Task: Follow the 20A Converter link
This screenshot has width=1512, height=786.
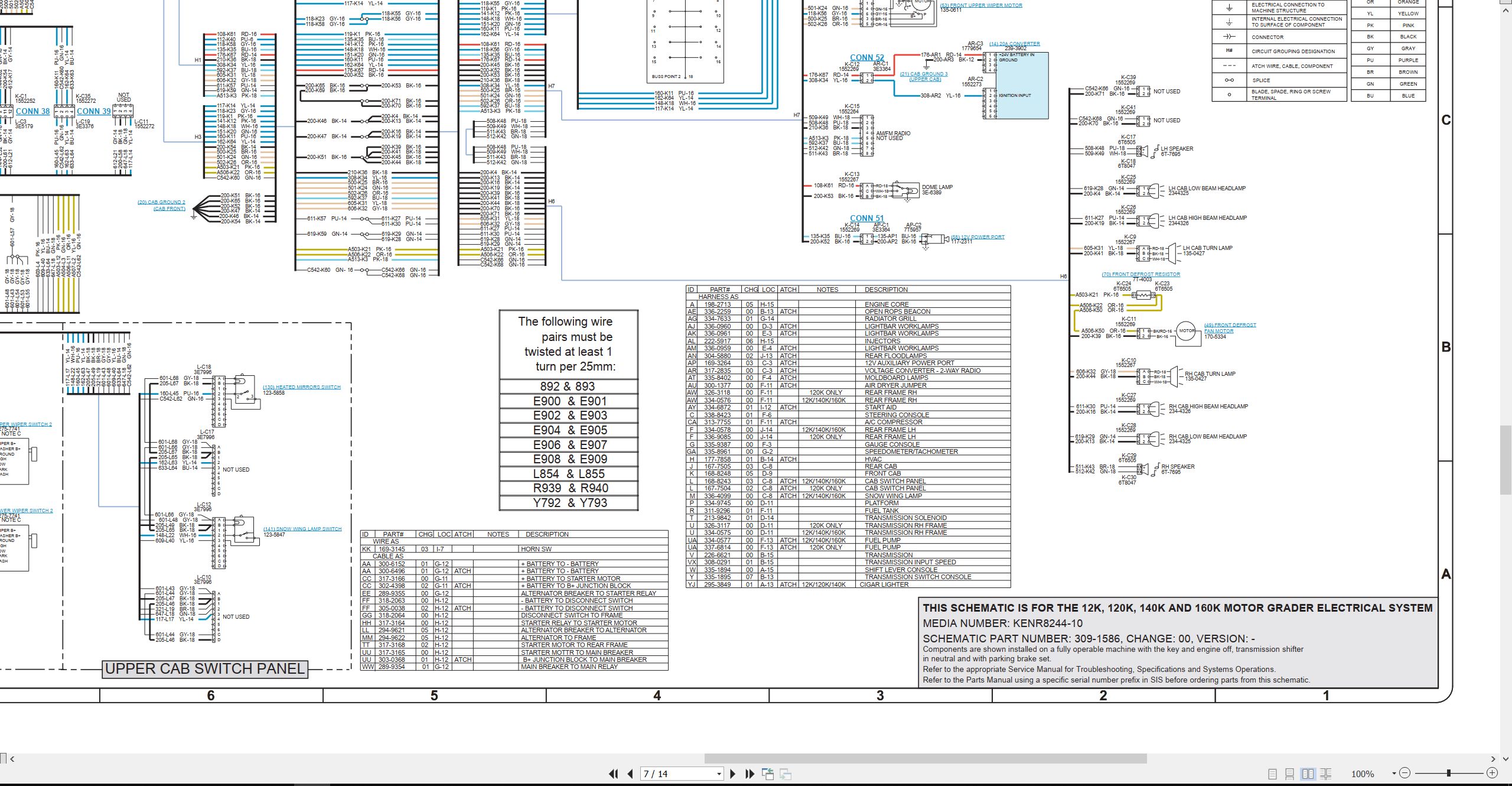Action: pyautogui.click(x=1015, y=44)
